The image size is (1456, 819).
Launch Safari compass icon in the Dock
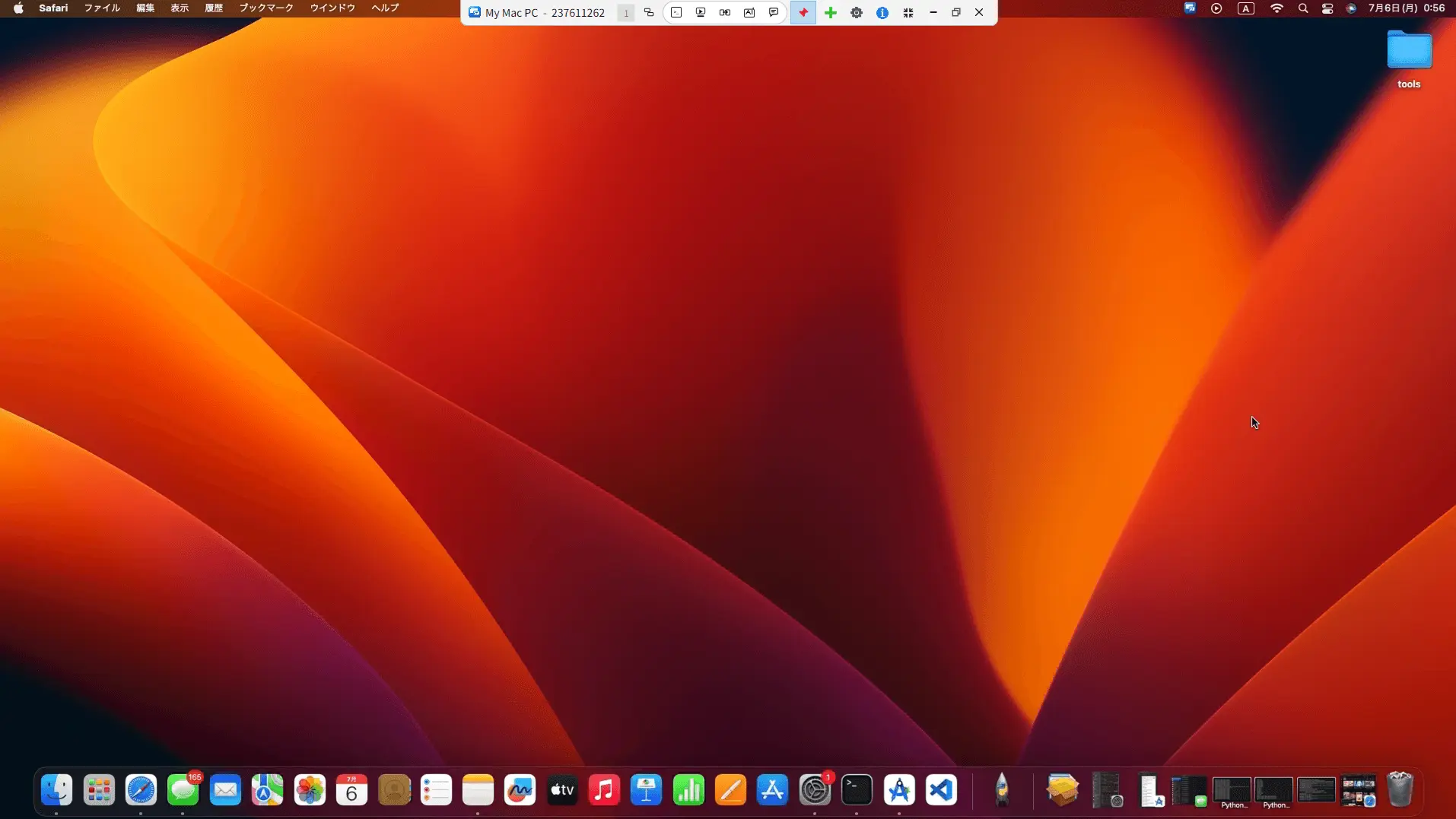tap(141, 791)
